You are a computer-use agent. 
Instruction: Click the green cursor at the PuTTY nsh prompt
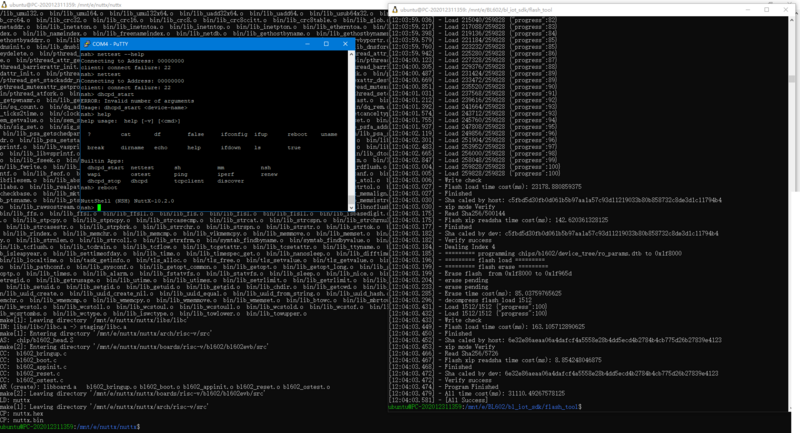99,208
